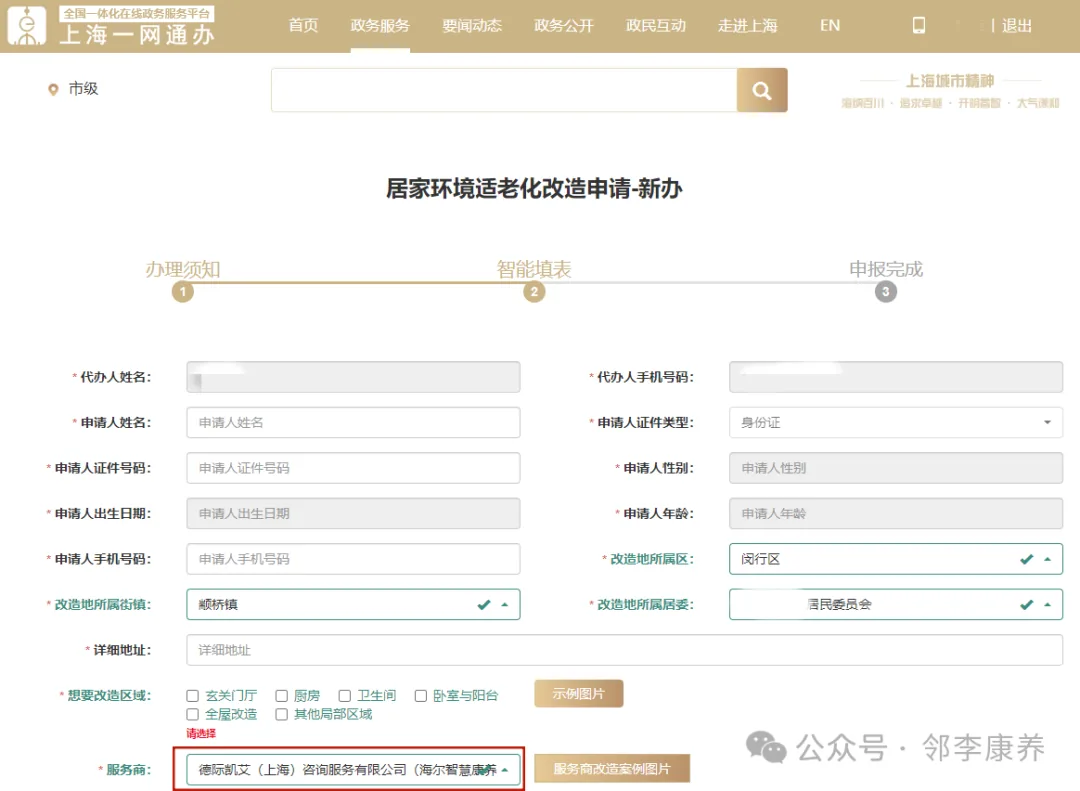Check the 卧室与阳台 checkbox
1080x791 pixels.
tap(421, 696)
